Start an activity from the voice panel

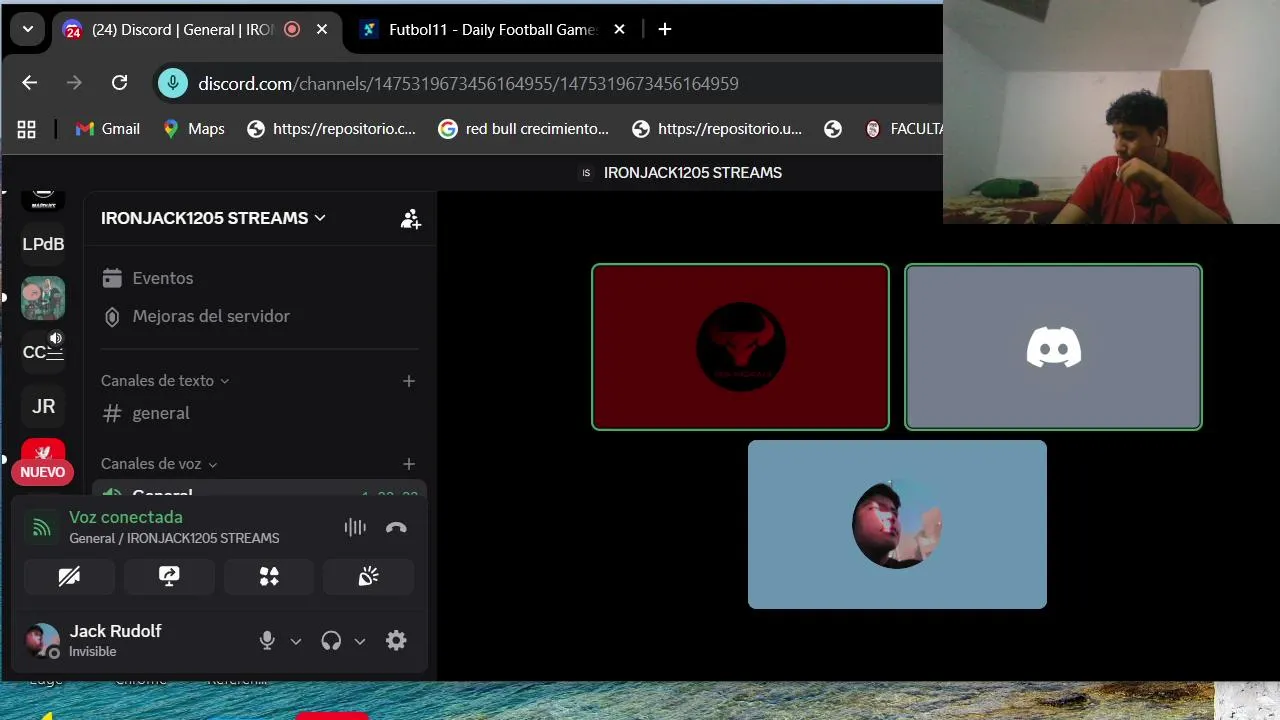click(x=269, y=576)
